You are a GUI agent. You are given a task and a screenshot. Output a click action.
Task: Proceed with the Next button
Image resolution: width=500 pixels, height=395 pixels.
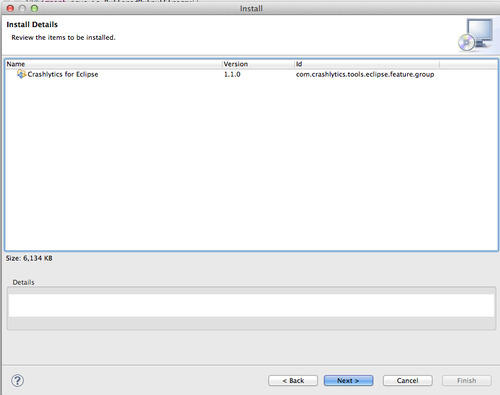(348, 380)
